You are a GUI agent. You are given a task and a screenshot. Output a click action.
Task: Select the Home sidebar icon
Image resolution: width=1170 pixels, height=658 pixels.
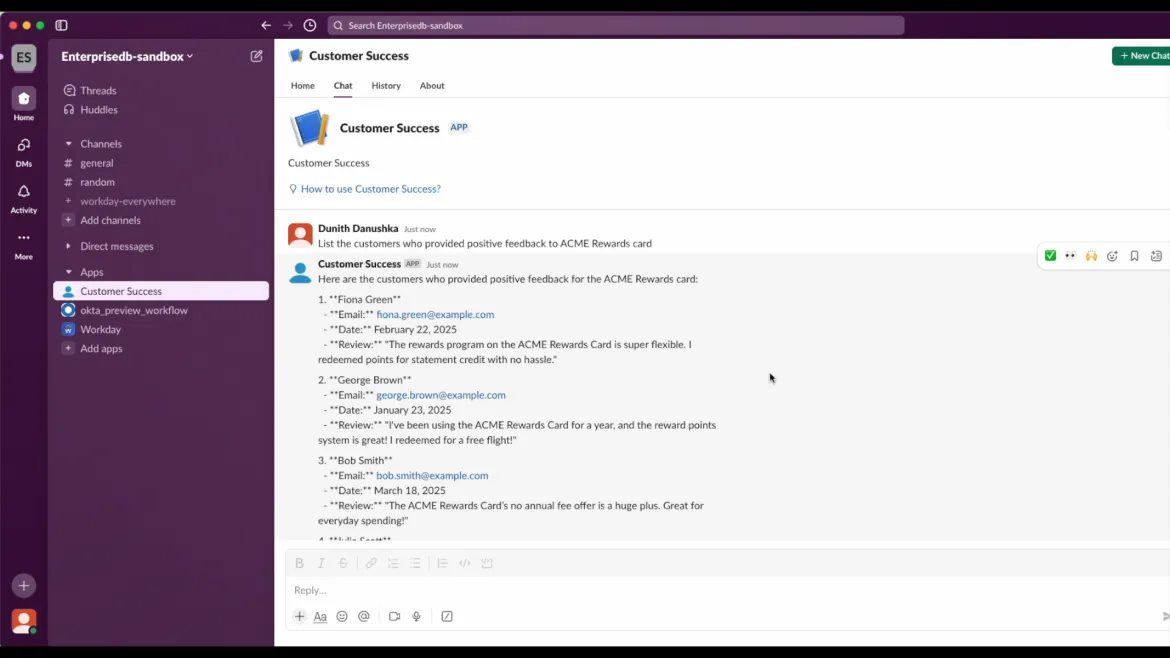[24, 104]
